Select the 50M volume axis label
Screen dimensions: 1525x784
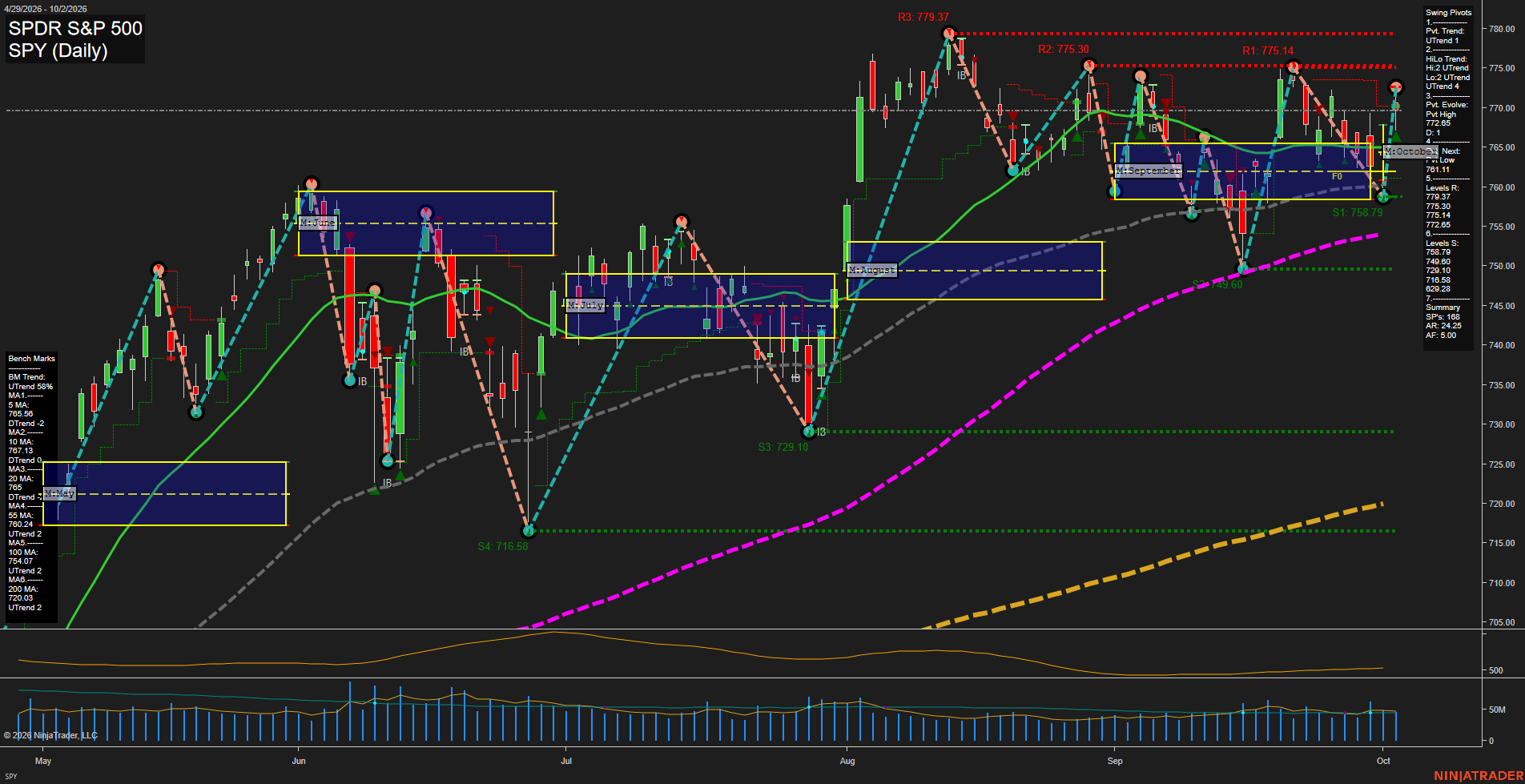(1497, 710)
